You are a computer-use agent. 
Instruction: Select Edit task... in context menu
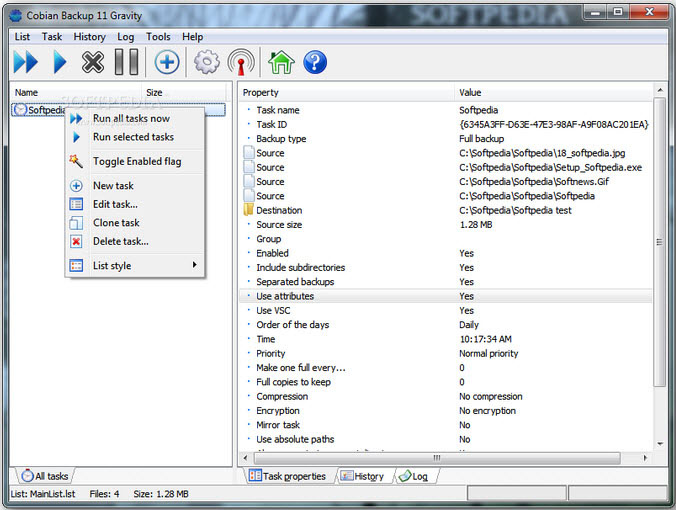[x=115, y=204]
